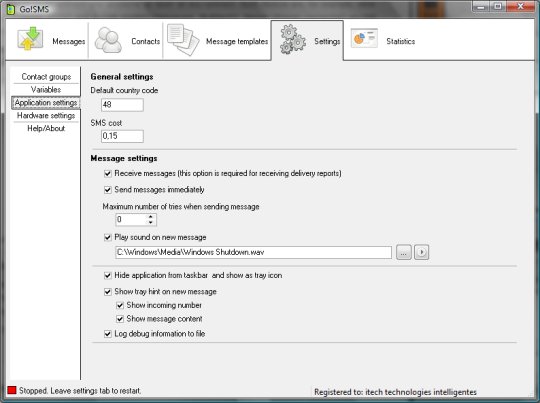
Task: Click the 'Maximum number of tries when sending message' label
Action: (x=181, y=207)
